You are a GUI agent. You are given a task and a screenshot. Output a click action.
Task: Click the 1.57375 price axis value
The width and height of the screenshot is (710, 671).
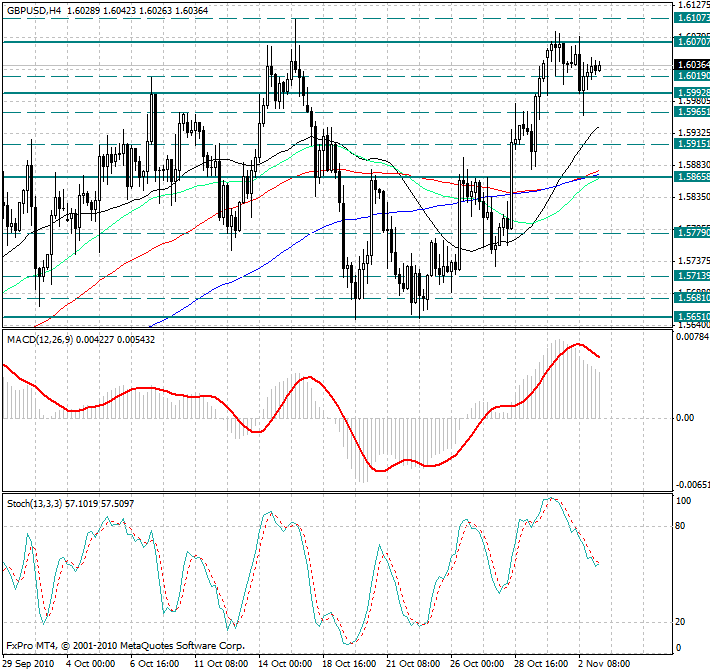coord(694,261)
